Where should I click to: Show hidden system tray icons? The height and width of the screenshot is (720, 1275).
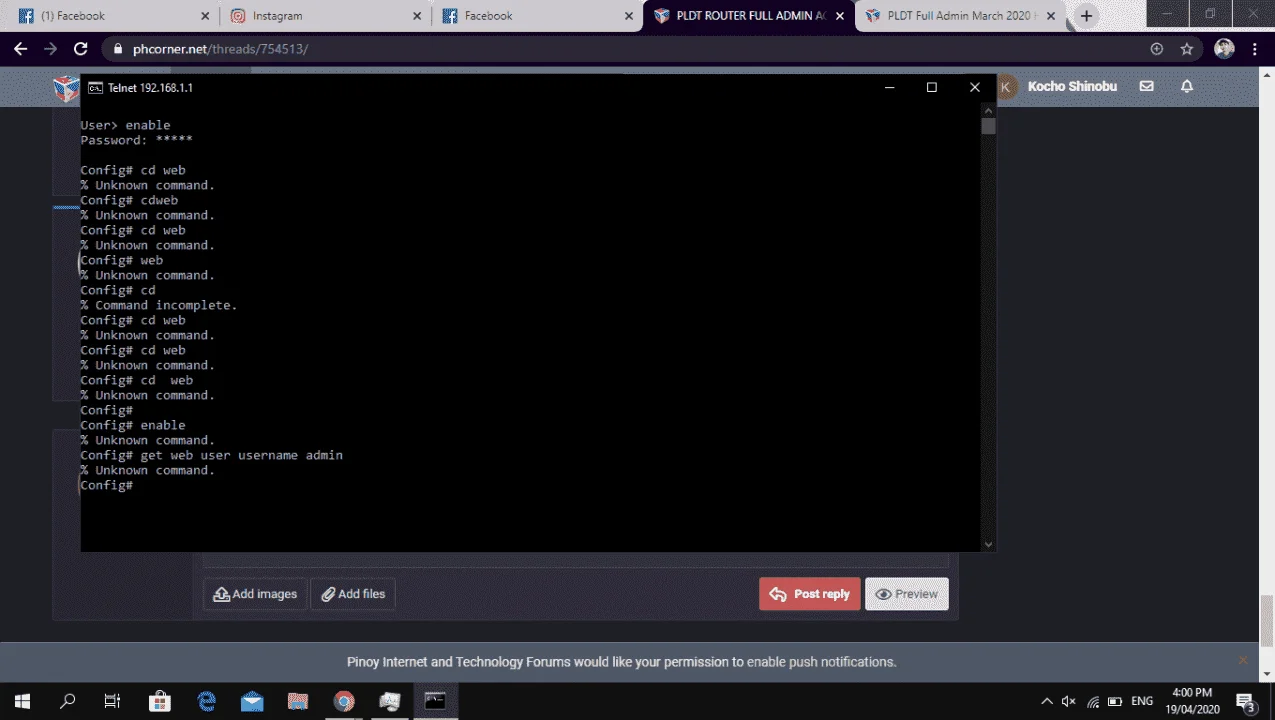point(1047,701)
